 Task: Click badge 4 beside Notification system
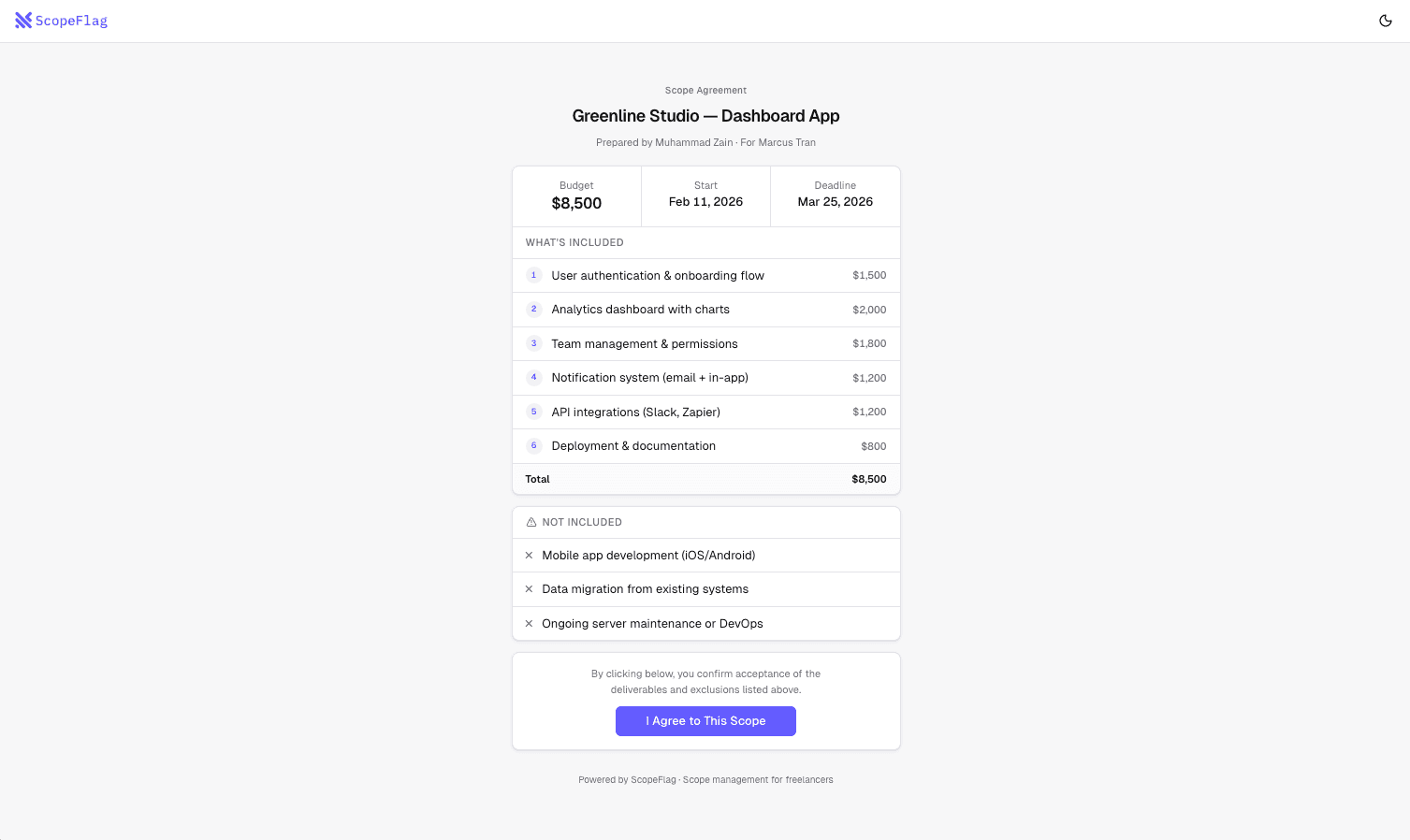point(534,377)
